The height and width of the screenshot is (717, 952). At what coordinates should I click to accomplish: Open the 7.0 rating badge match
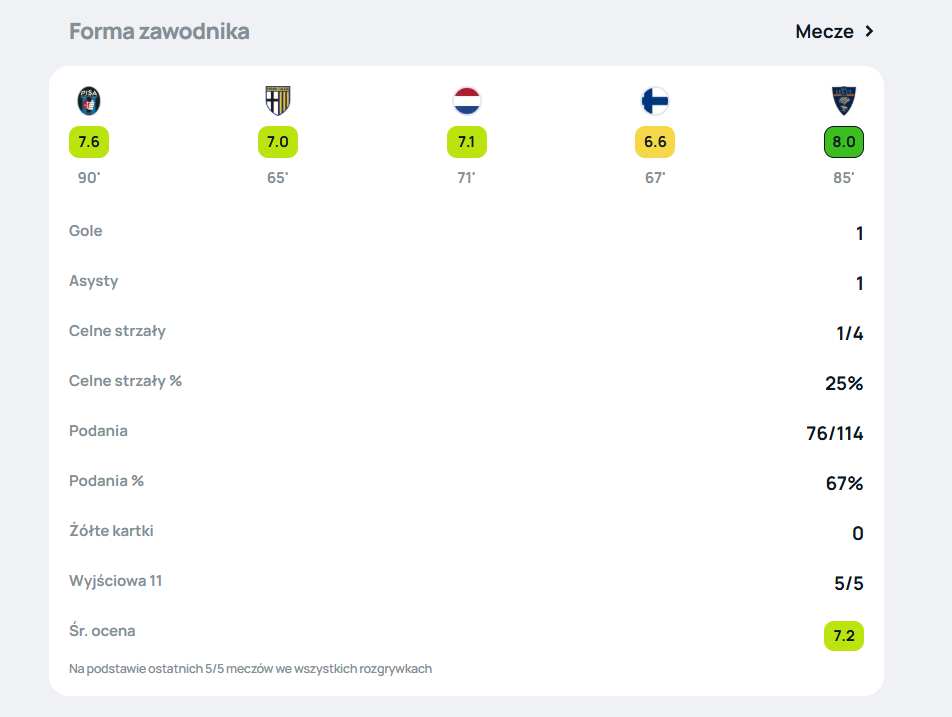point(278,142)
